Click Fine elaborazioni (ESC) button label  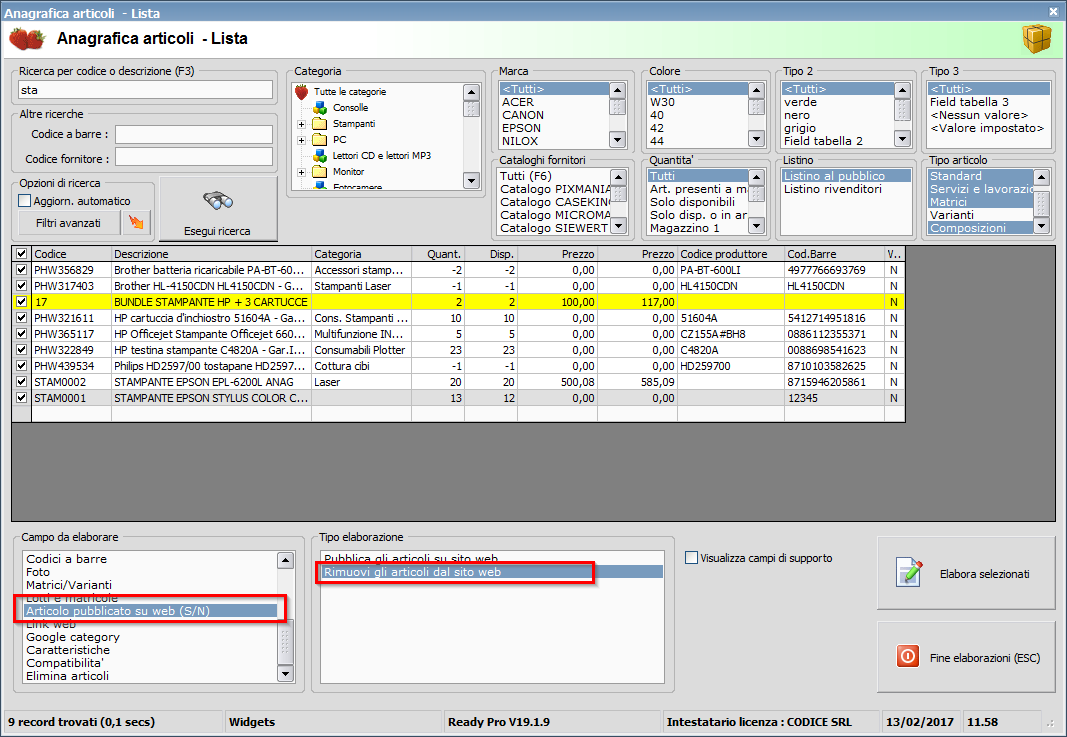(985, 658)
